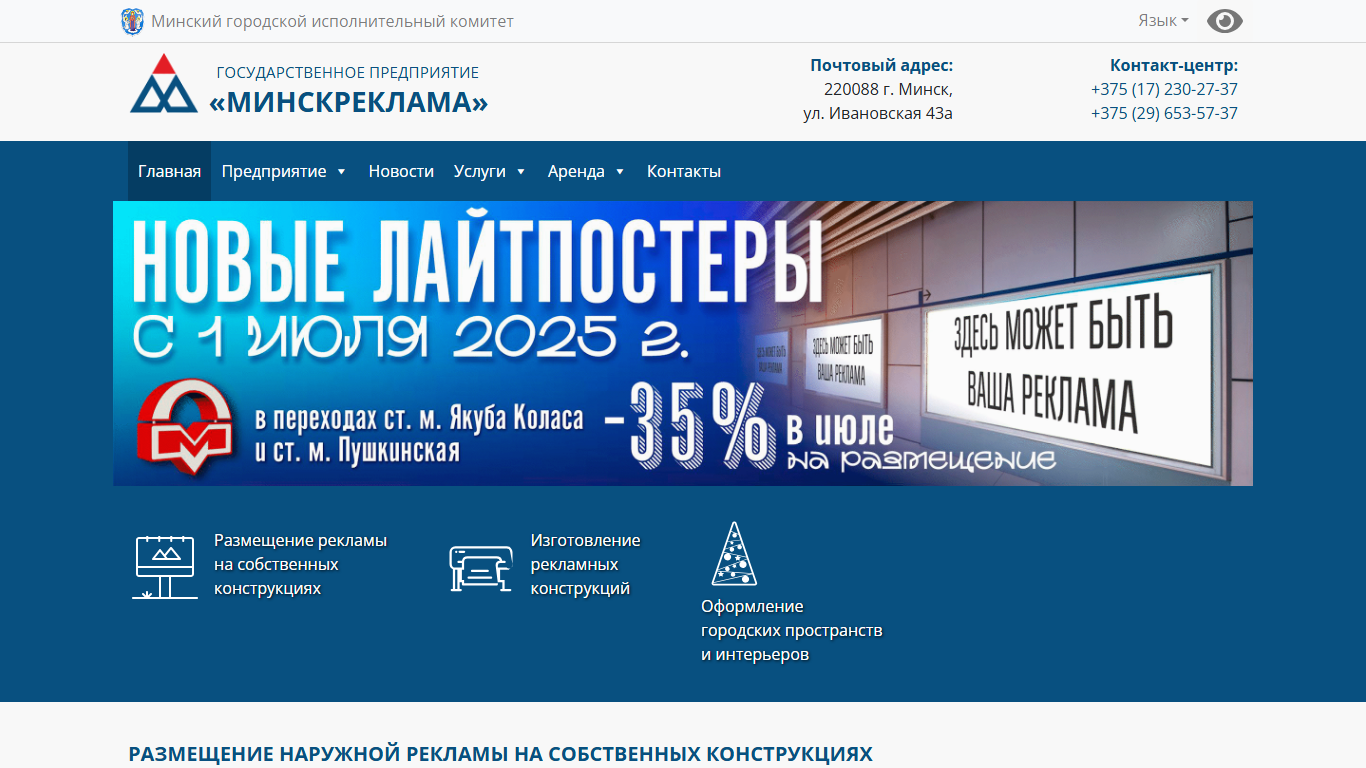Open the Аренда menu item
1366x768 pixels.
coord(576,171)
